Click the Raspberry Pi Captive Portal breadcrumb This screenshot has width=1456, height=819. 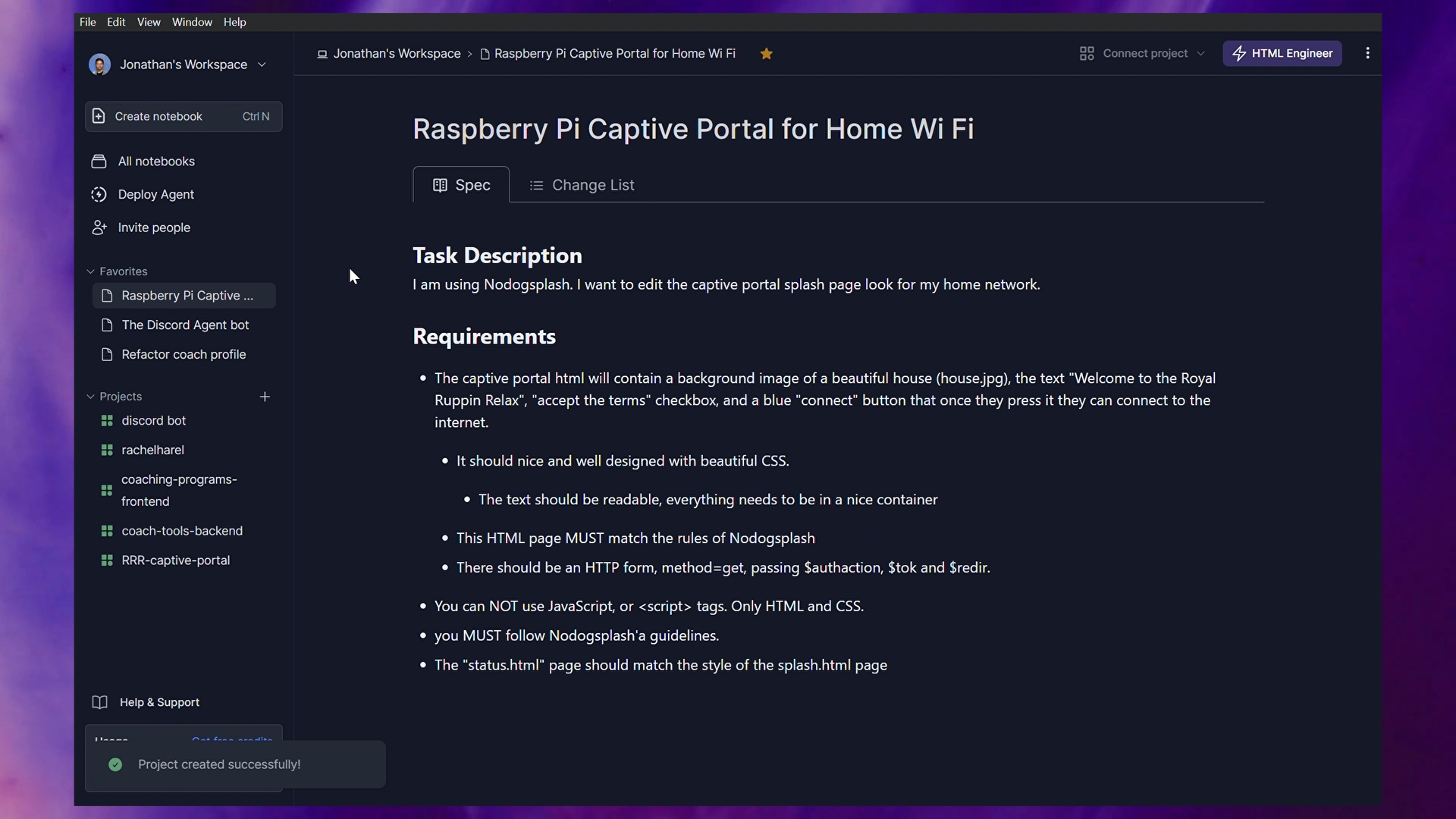615,54
